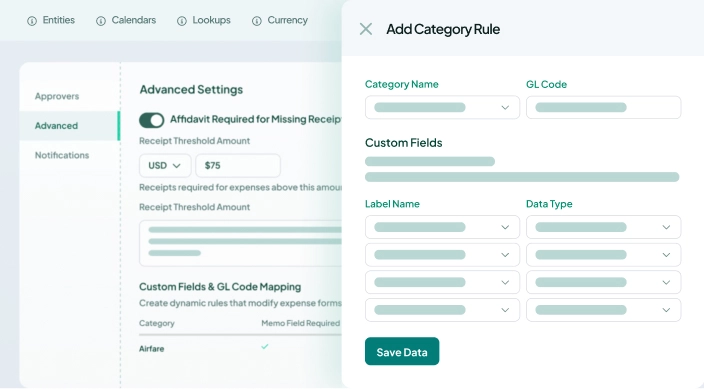Image resolution: width=704 pixels, height=389 pixels.
Task: Open the Lookups tab
Action: click(x=211, y=20)
